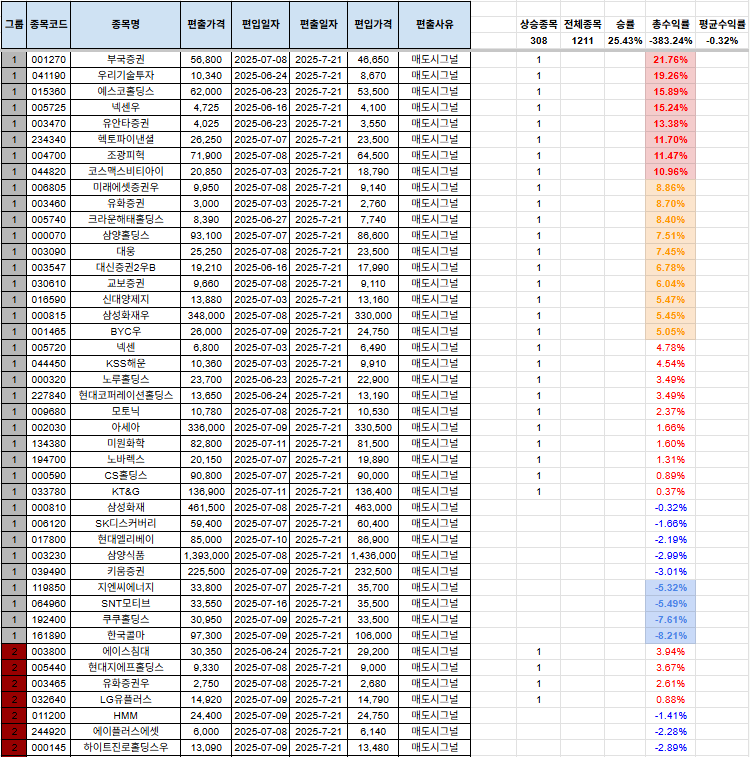Select group 2 cell for 에이스침대
The image size is (750, 757).
[14, 651]
